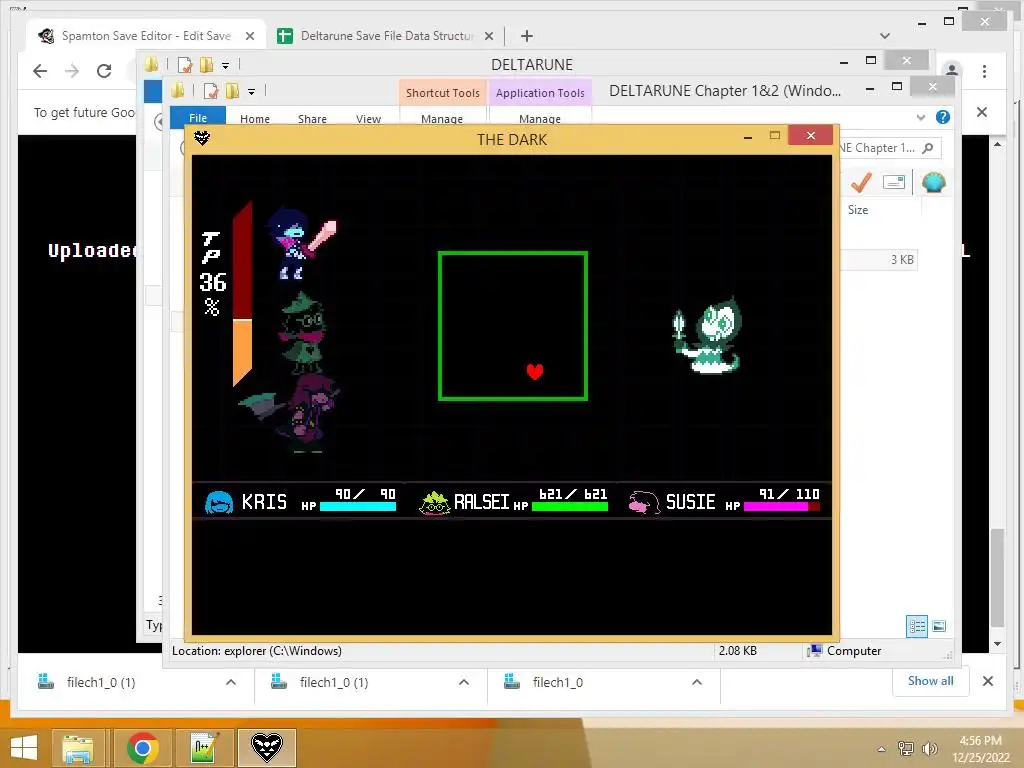Close the Chrome downloads bar

(x=988, y=681)
